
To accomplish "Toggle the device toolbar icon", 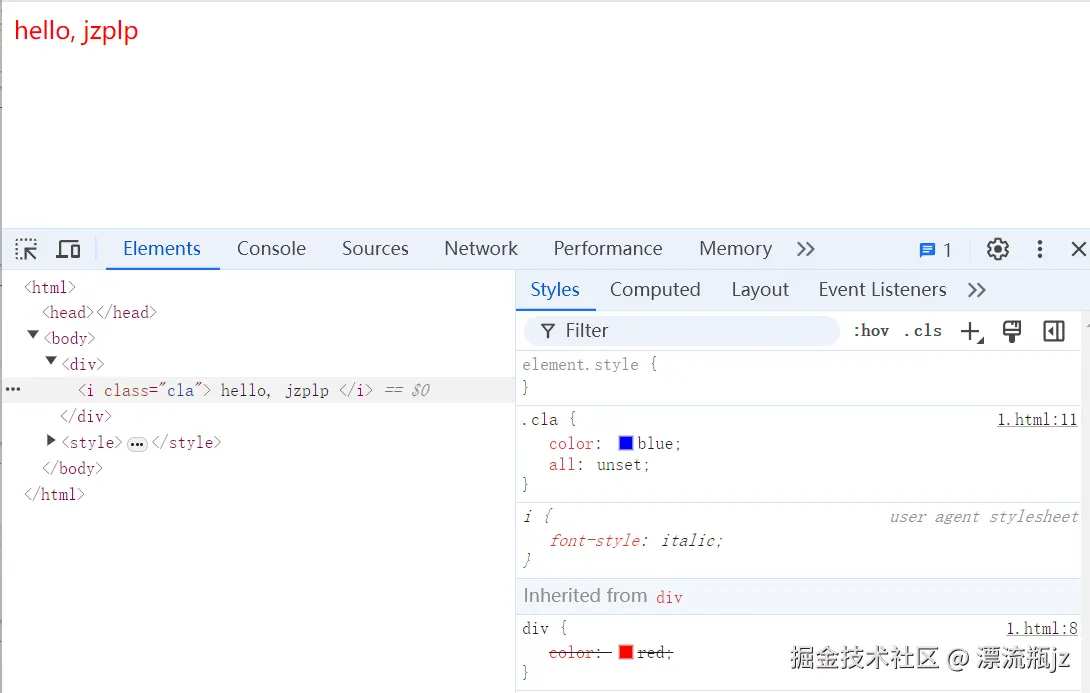I will [x=68, y=249].
